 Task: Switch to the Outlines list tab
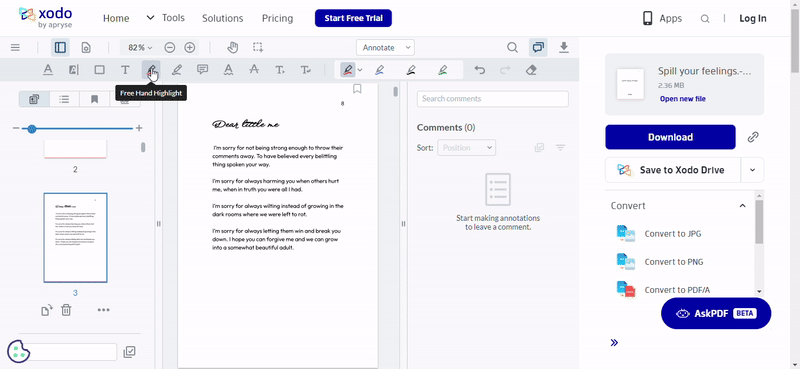tap(64, 99)
